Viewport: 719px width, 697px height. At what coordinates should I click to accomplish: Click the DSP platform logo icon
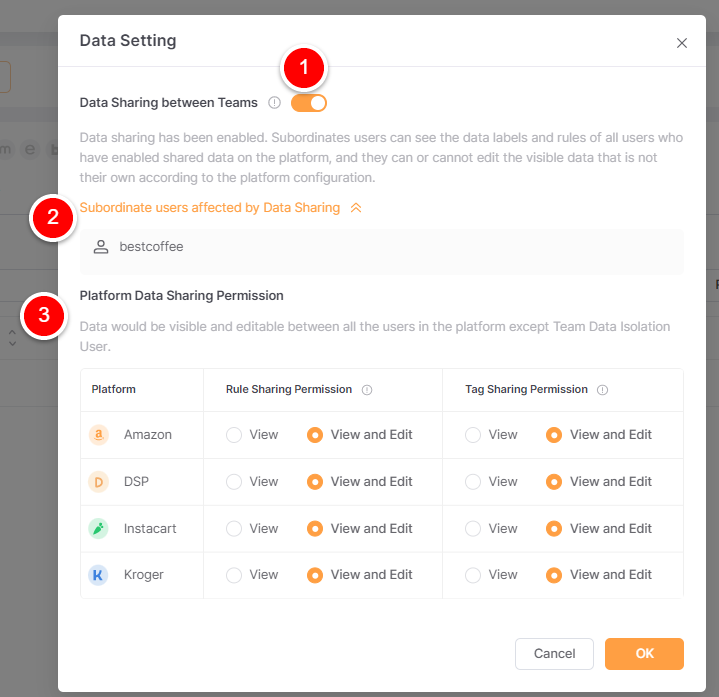[x=98, y=481]
